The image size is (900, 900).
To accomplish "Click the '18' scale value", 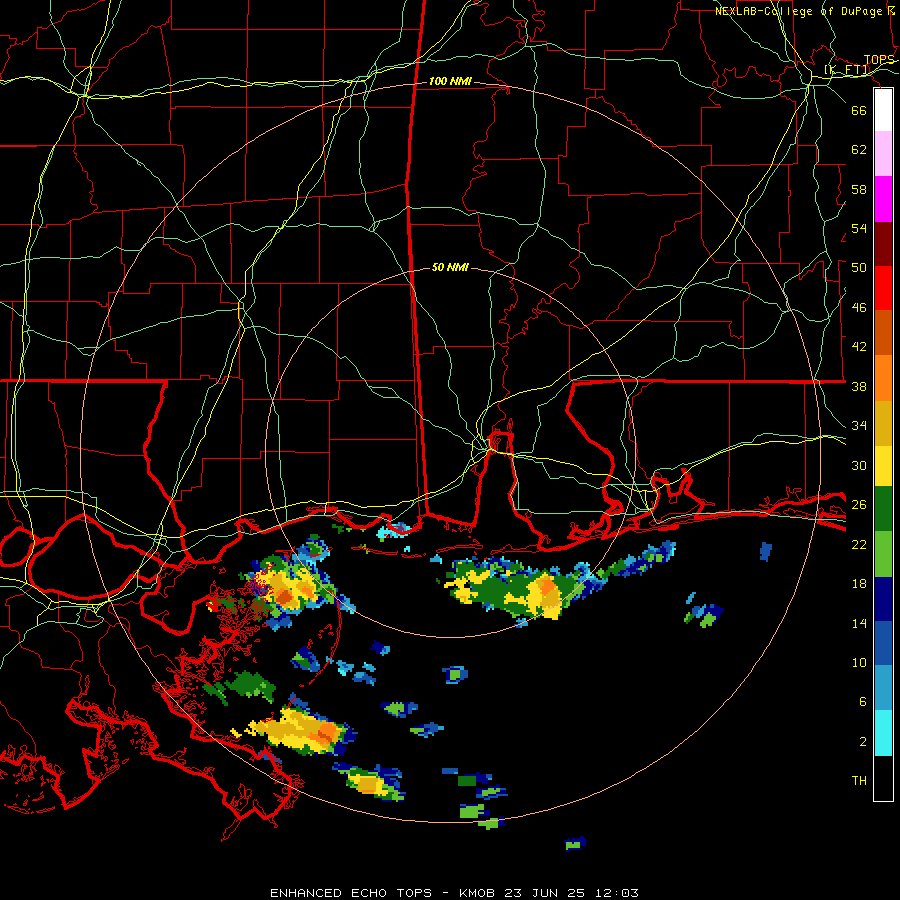I will [859, 584].
